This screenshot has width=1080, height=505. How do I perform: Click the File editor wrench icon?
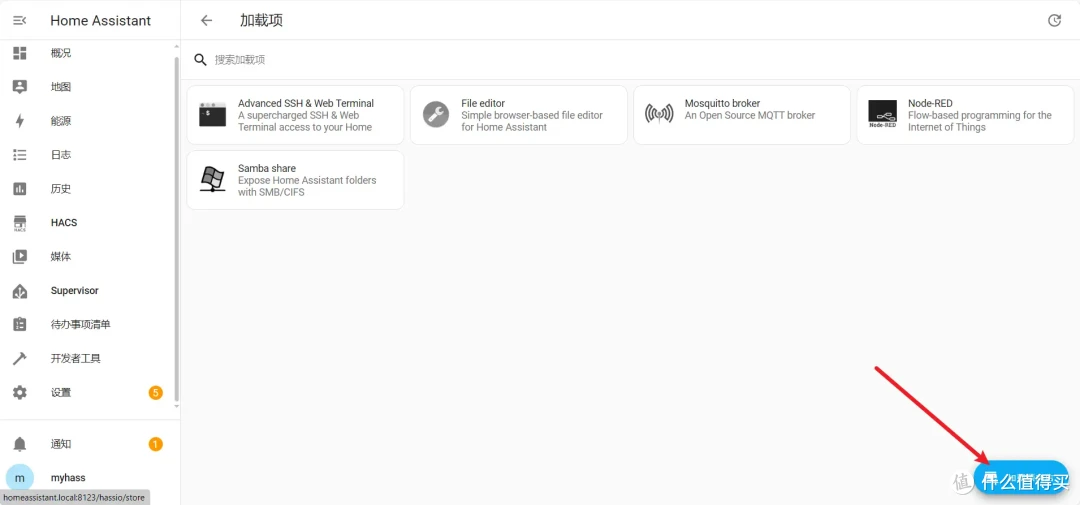435,114
